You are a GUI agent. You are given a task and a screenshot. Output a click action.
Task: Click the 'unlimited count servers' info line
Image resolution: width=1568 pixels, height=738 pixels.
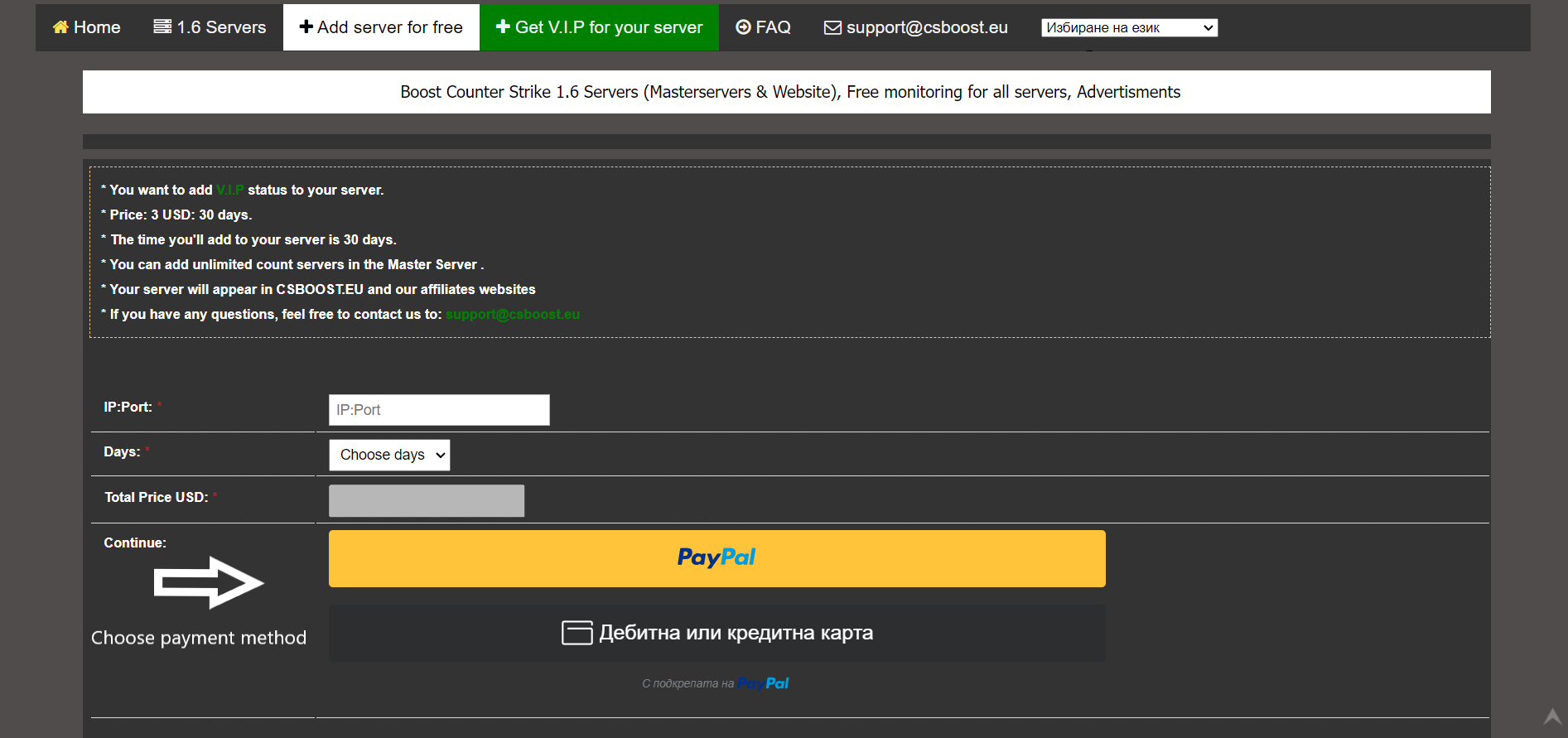(x=292, y=264)
